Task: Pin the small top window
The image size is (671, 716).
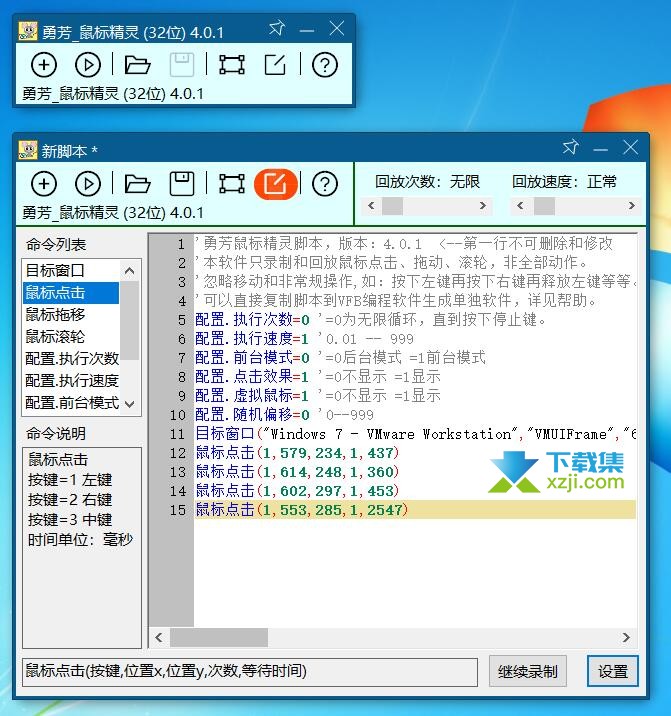Action: click(x=276, y=28)
